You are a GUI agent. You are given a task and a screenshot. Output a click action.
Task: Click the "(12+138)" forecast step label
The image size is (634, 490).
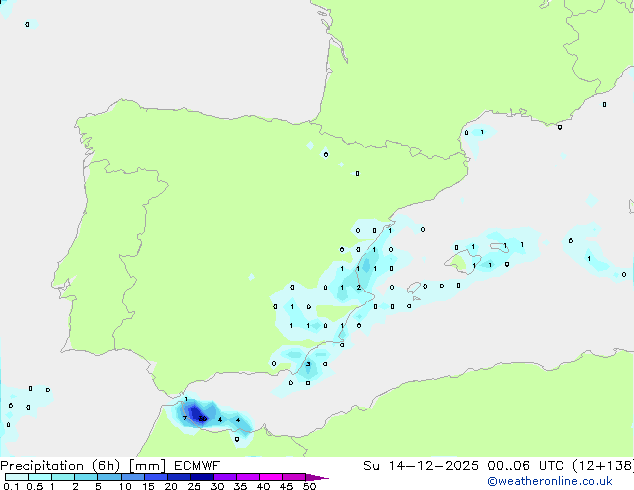tap(603, 466)
